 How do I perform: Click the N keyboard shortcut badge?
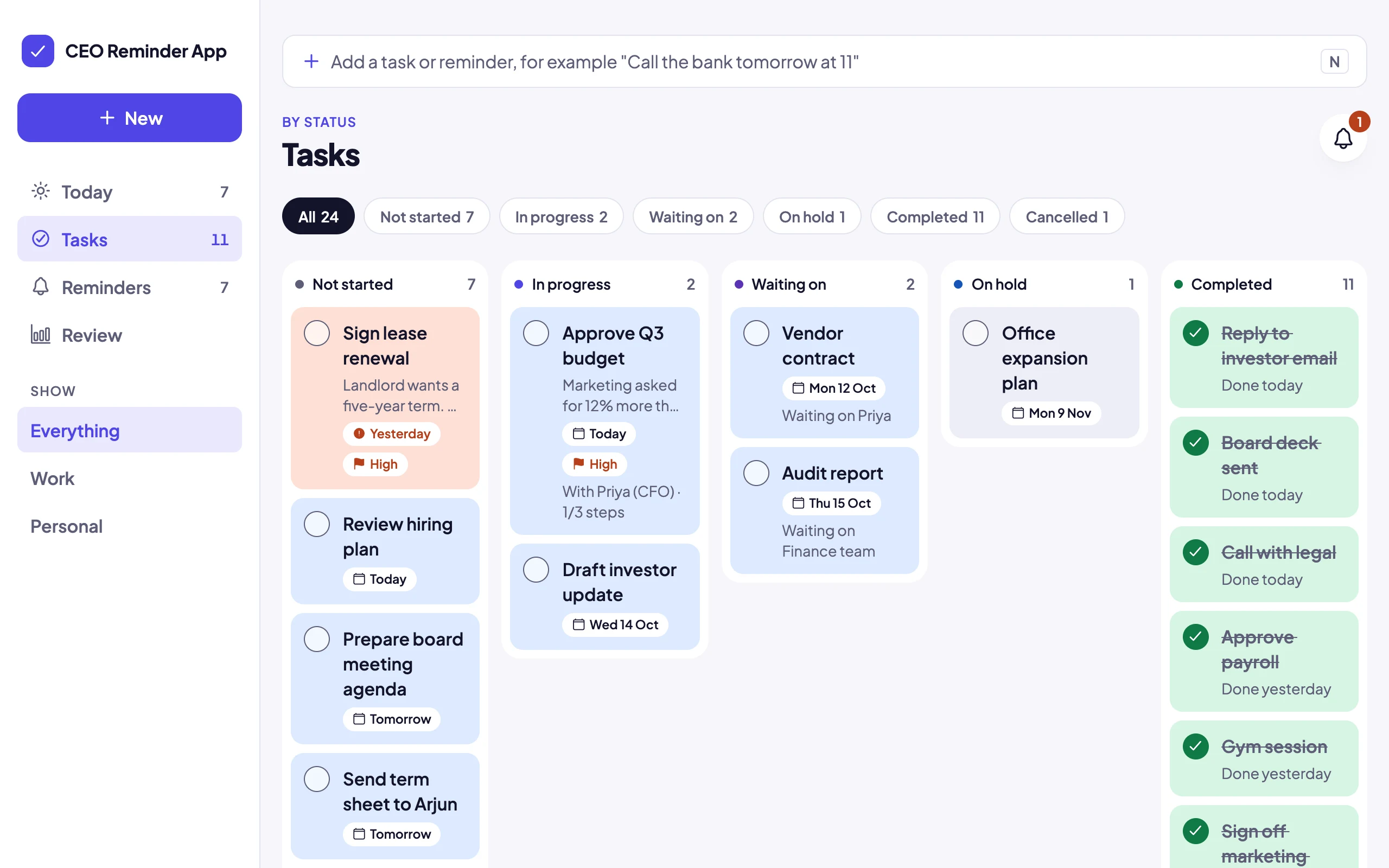tap(1335, 61)
